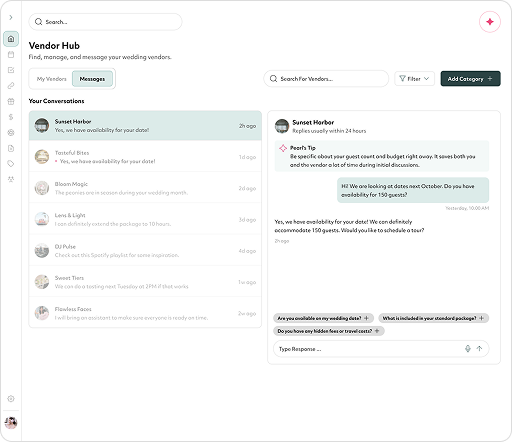This screenshot has width=512, height=442.
Task: Open the settings gear icon in the sidebar
Action: (x=11, y=399)
